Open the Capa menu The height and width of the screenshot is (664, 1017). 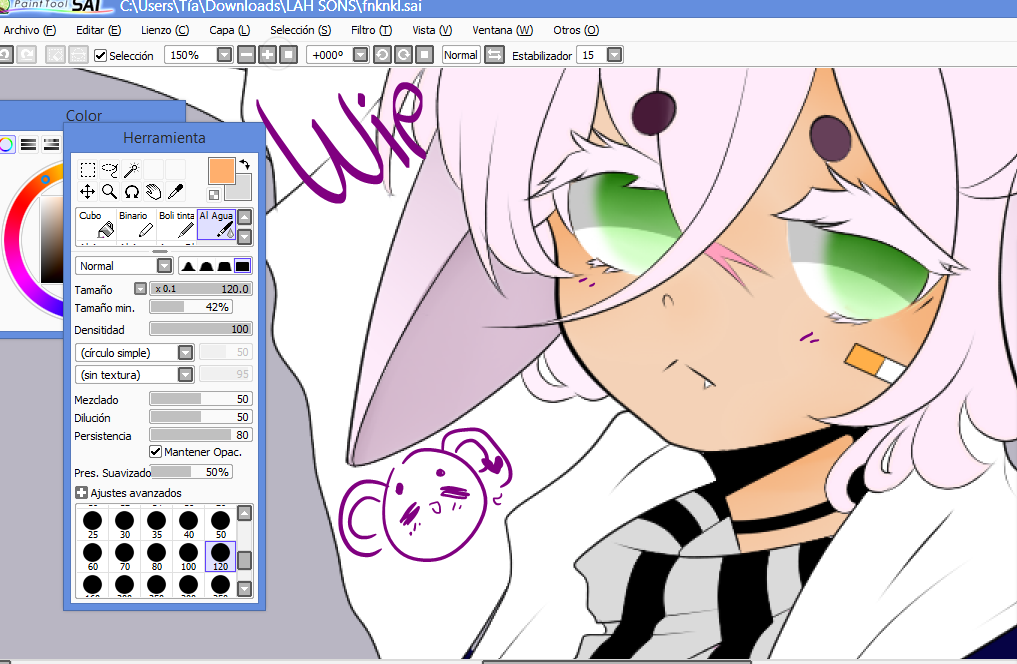coord(230,30)
